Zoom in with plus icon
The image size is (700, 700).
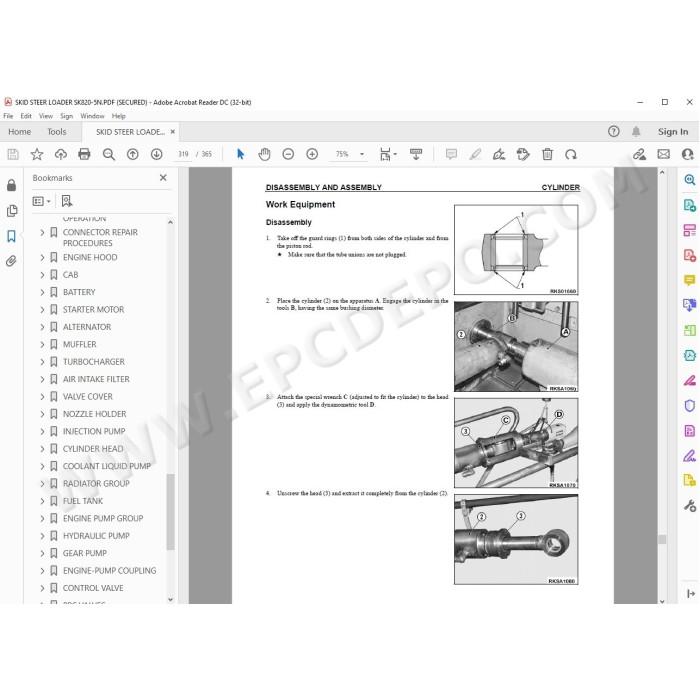click(x=312, y=154)
